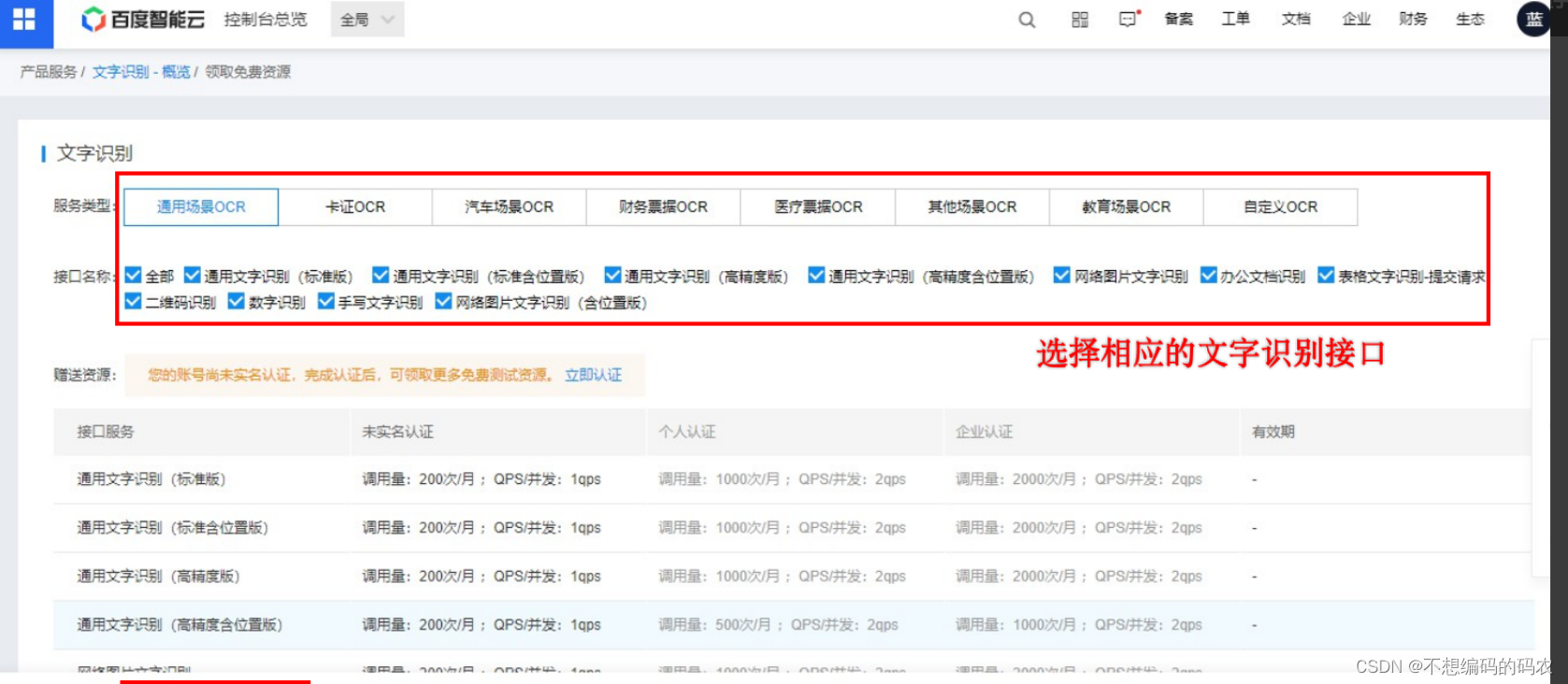Screen dimensions: 1568x684
Task: Toggle 通用文字识别（标准版）checkbox
Action: pyautogui.click(x=193, y=276)
